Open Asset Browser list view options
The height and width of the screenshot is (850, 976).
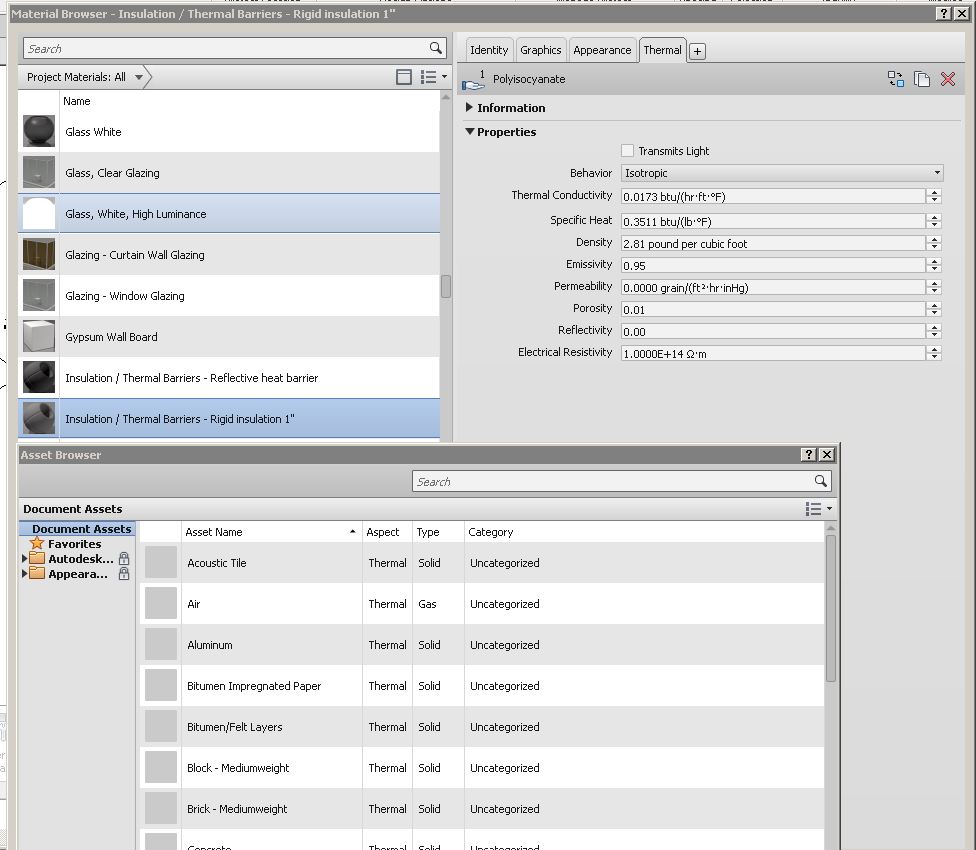819,509
